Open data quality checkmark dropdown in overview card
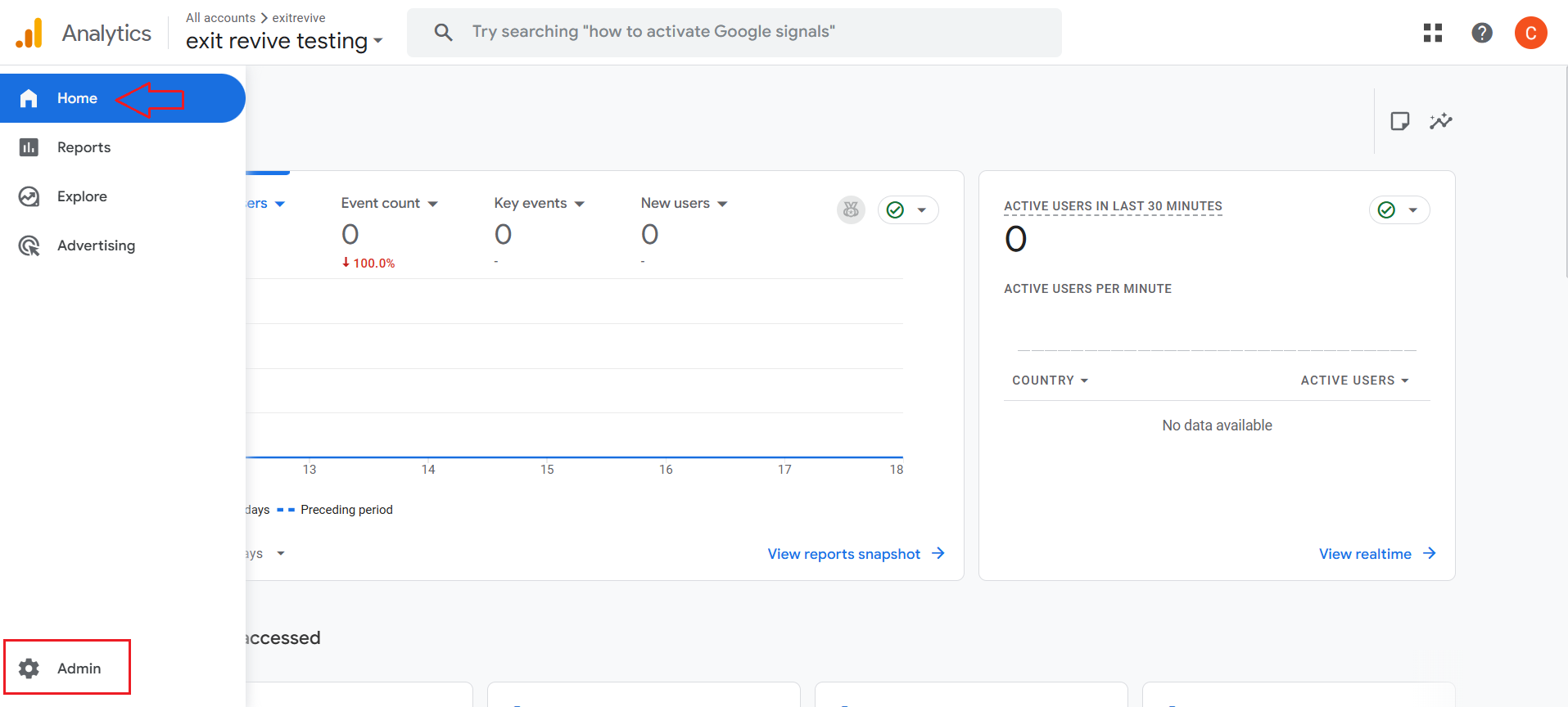 coord(907,210)
